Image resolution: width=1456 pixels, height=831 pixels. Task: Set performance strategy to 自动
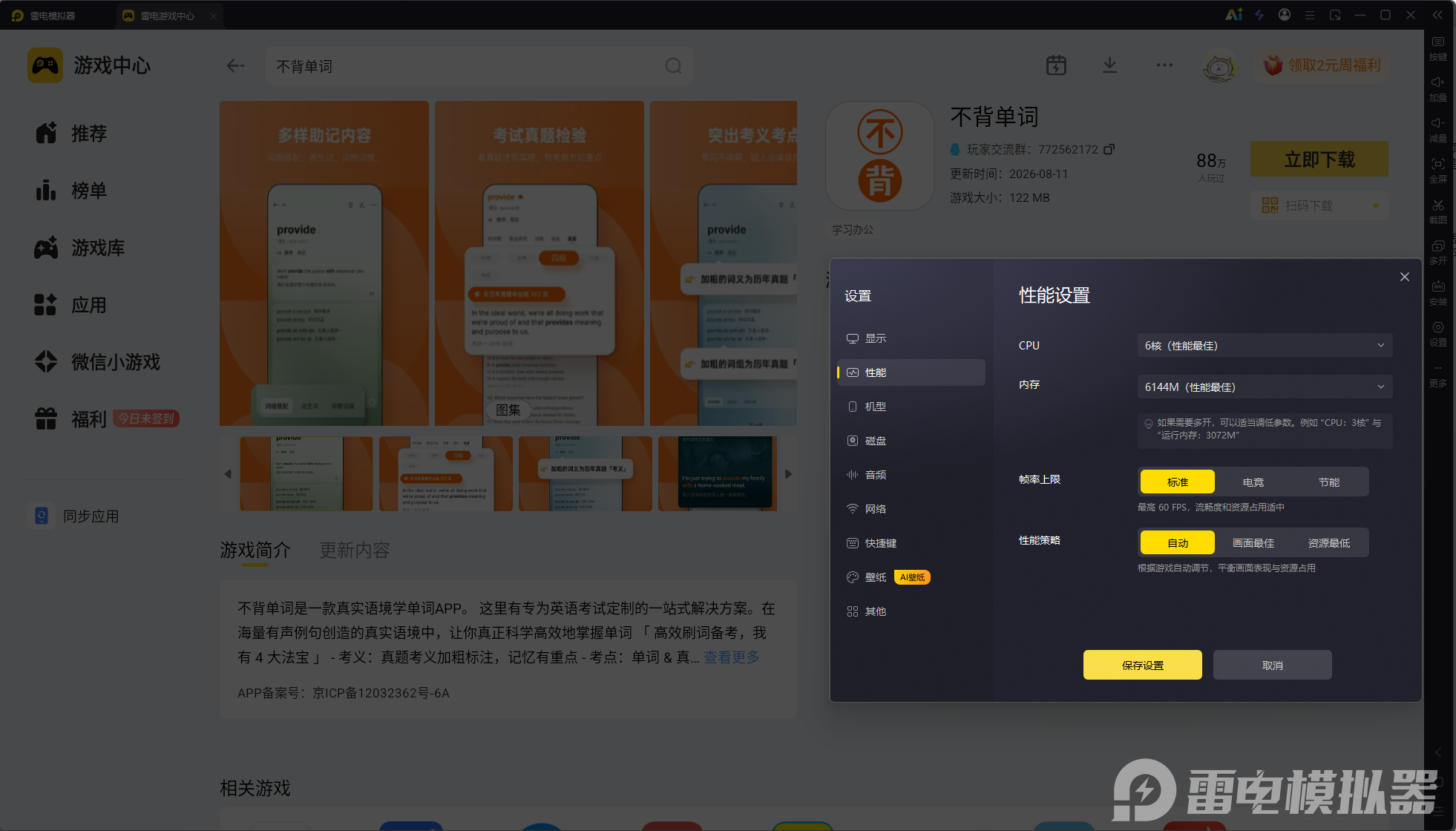point(1178,543)
